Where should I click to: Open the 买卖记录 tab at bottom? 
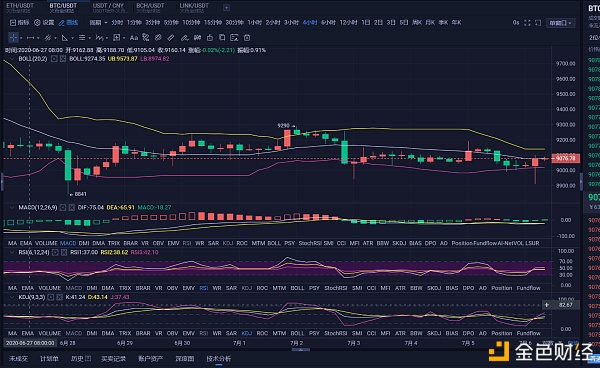pyautogui.click(x=113, y=359)
